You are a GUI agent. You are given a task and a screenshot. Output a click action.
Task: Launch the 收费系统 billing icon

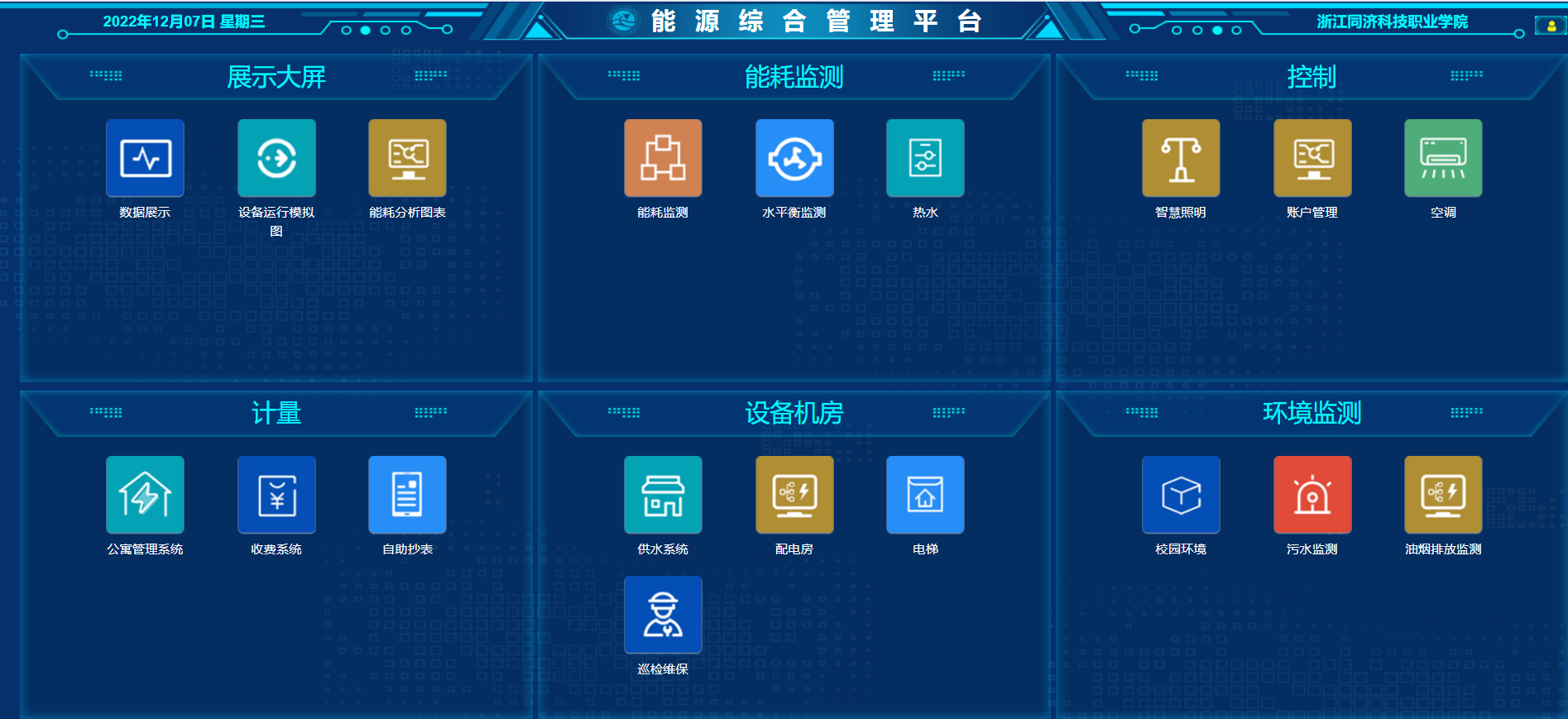pos(276,495)
